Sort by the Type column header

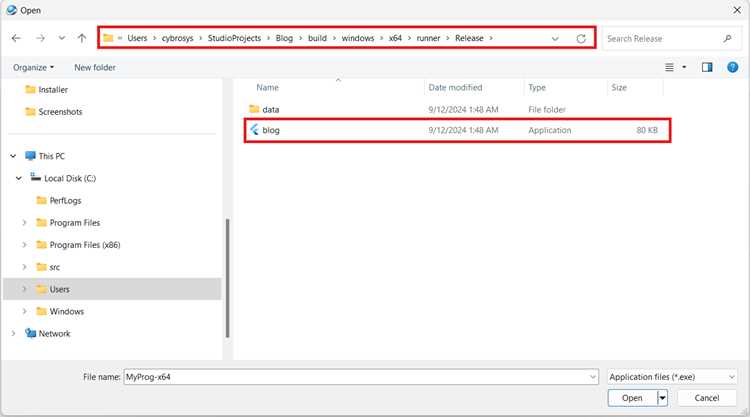[537, 88]
